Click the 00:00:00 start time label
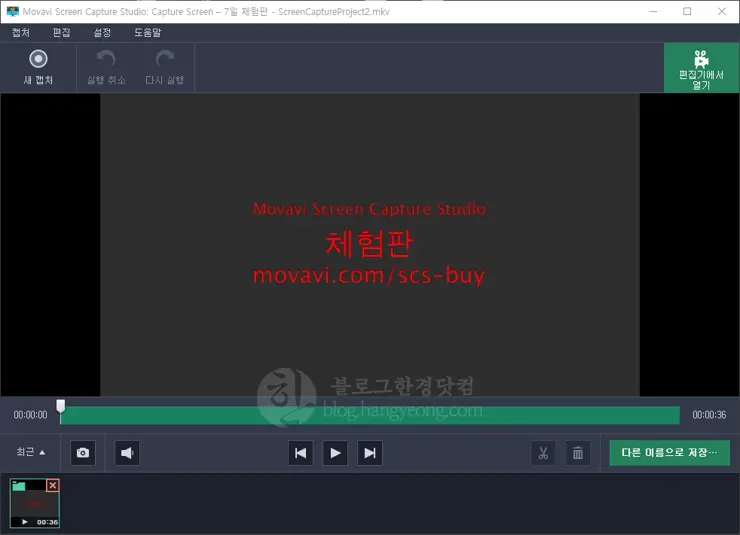 pyautogui.click(x=30, y=415)
